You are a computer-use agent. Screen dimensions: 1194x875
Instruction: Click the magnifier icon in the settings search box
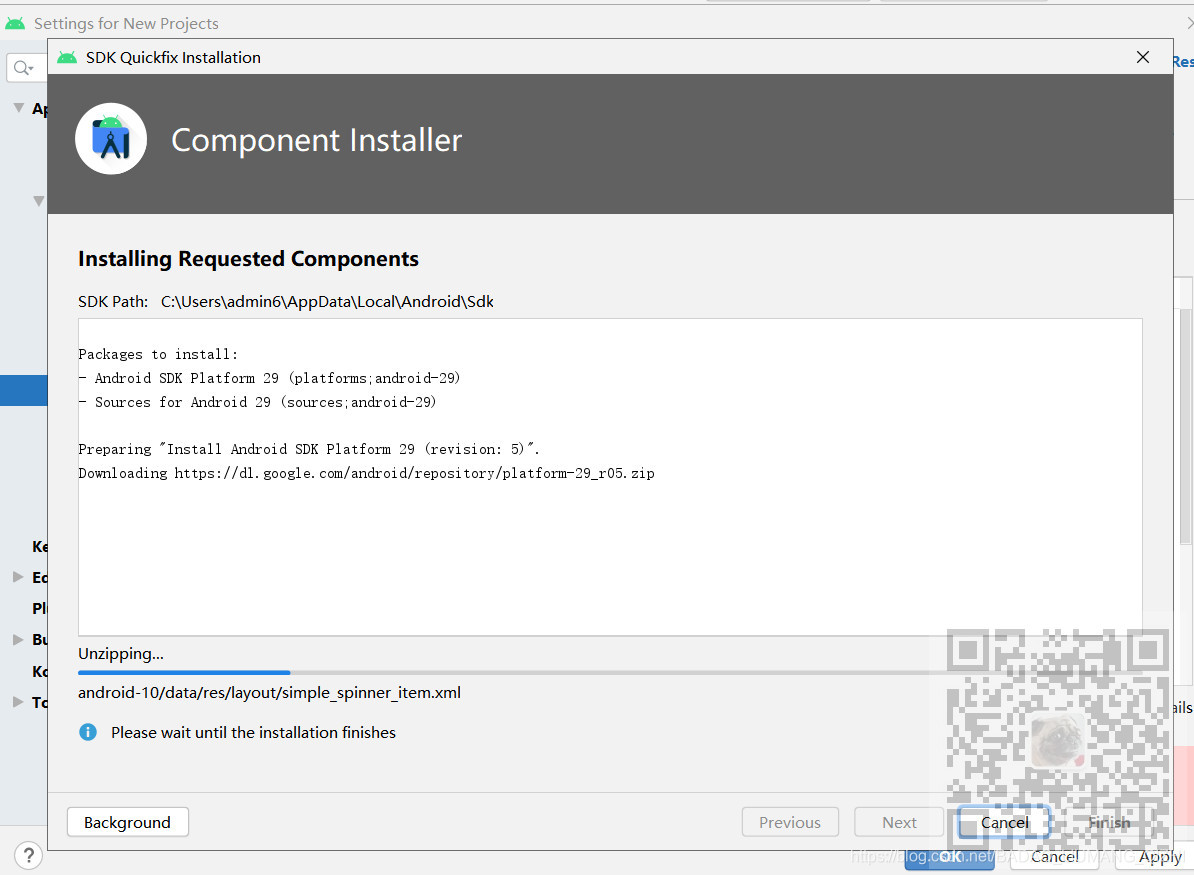coord(20,67)
